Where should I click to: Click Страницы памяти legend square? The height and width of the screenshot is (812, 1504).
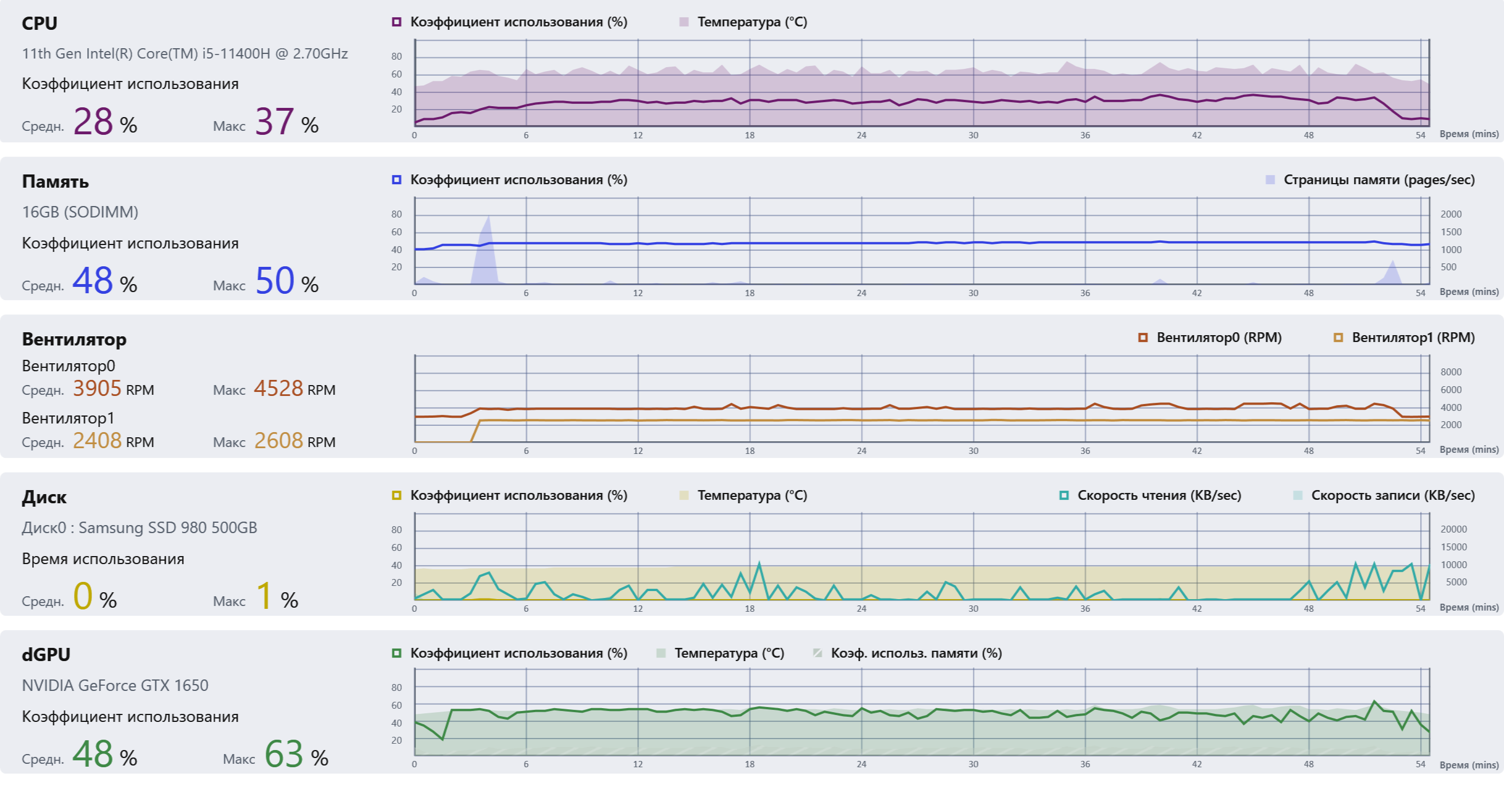point(1270,180)
